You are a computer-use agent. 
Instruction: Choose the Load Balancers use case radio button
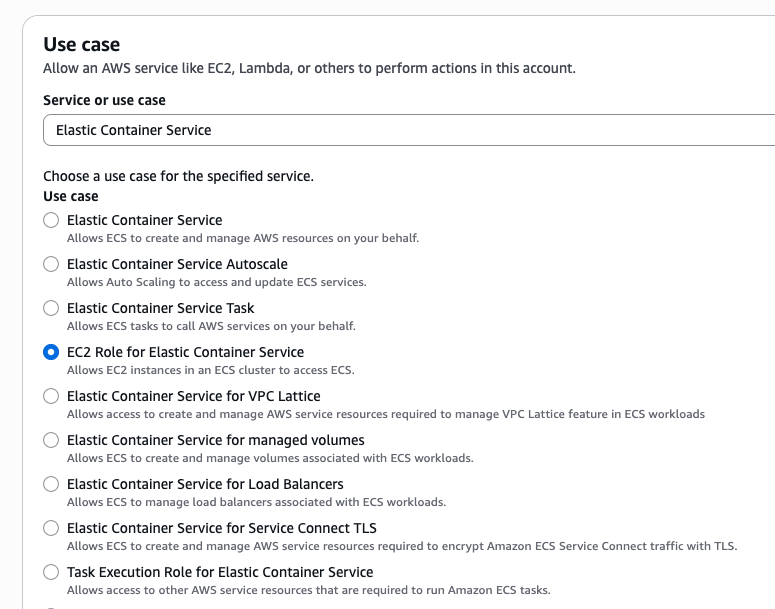(x=51, y=484)
